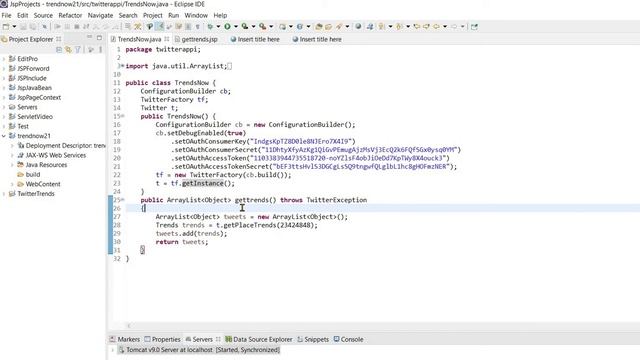This screenshot has width=640, height=360.
Task: Close the TrendsNow.java tab
Action: pyautogui.click(x=167, y=39)
